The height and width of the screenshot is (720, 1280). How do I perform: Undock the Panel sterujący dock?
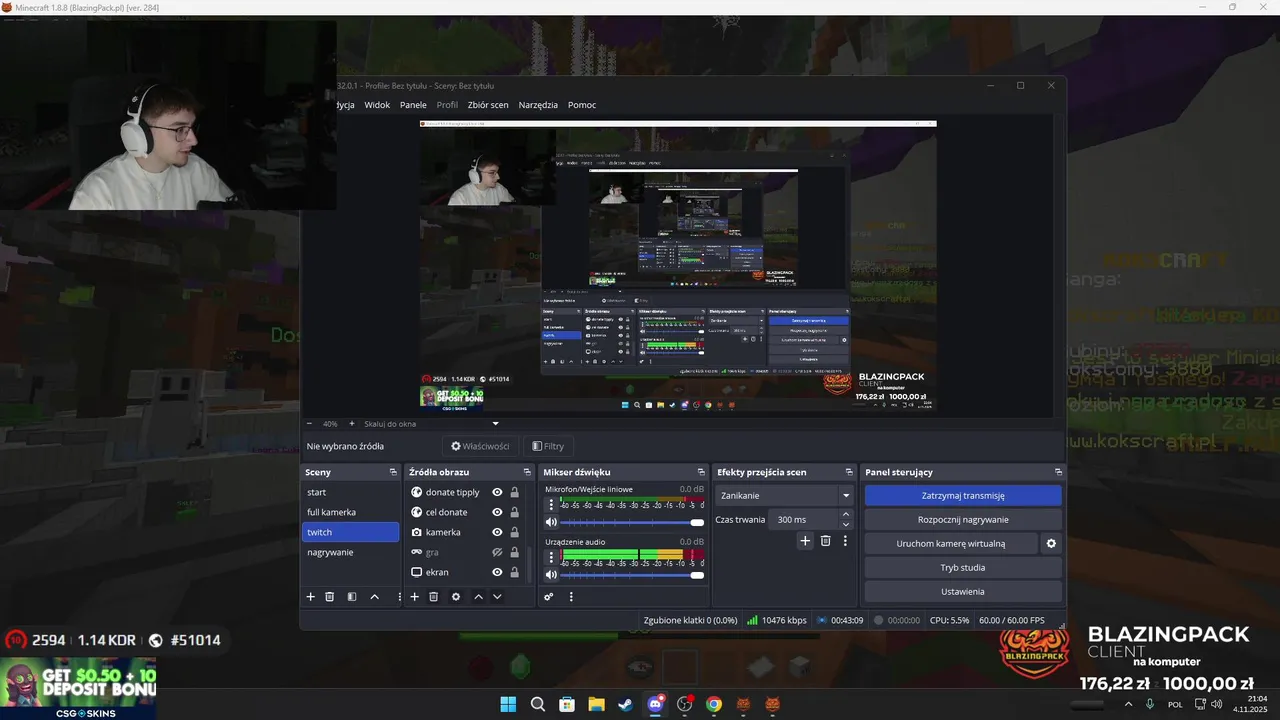[1058, 472]
